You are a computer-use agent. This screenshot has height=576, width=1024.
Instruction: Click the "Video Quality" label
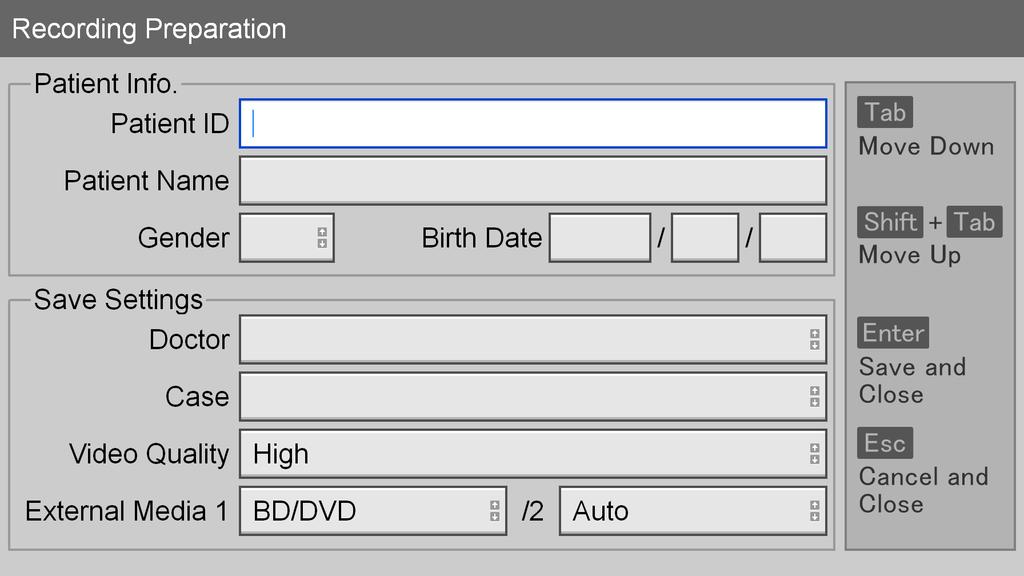pos(149,454)
